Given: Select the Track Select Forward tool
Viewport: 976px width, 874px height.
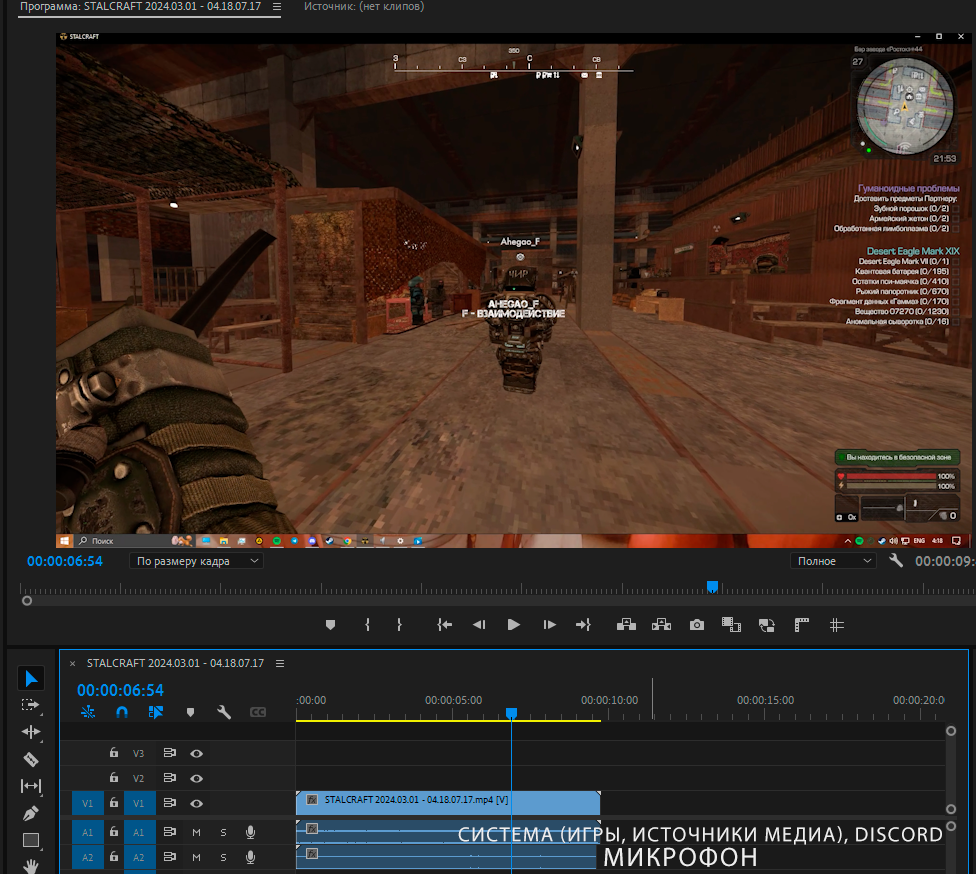Looking at the screenshot, I should [x=30, y=705].
